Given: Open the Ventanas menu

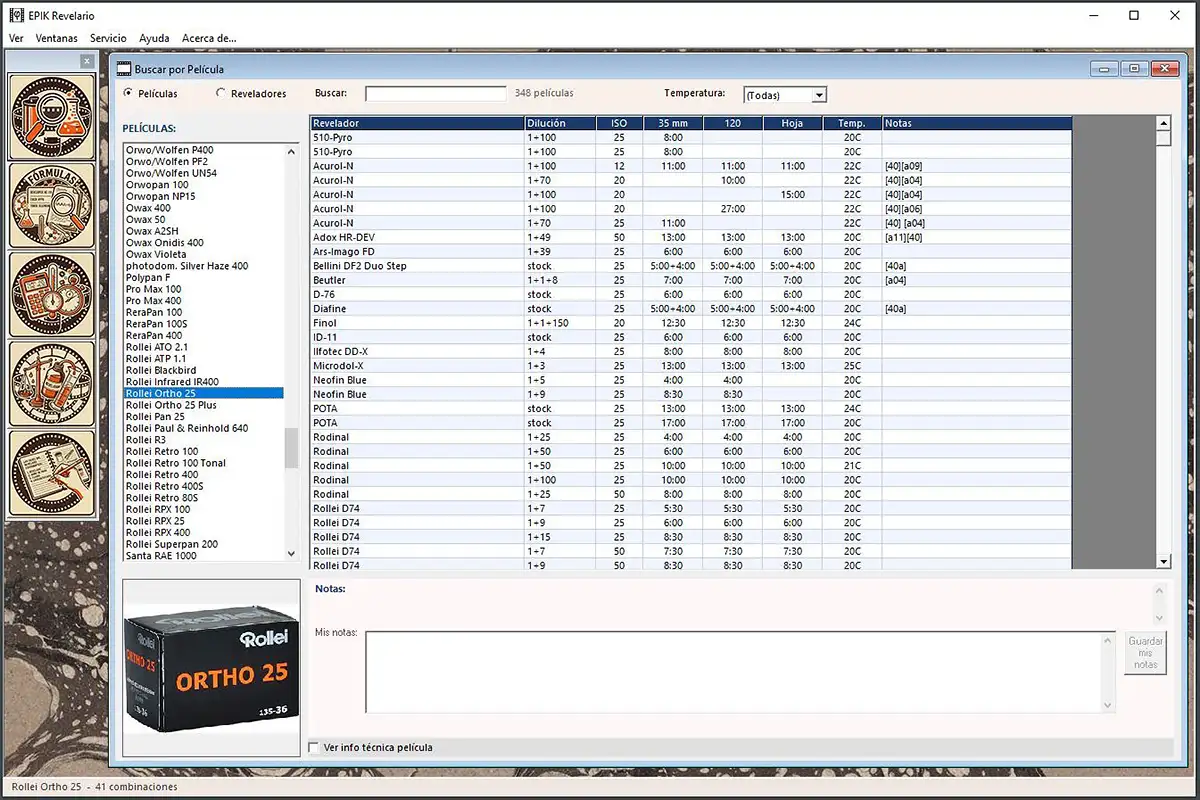Looking at the screenshot, I should [56, 38].
